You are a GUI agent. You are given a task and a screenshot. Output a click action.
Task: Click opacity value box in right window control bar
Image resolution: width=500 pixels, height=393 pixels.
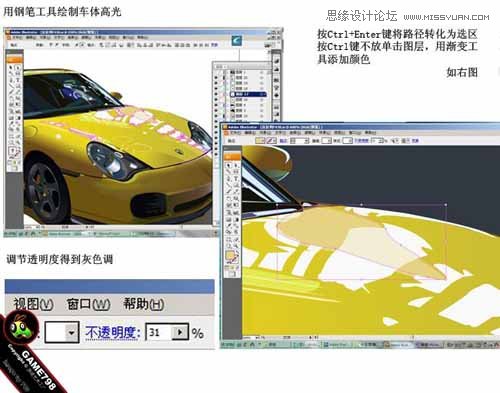coord(378,141)
